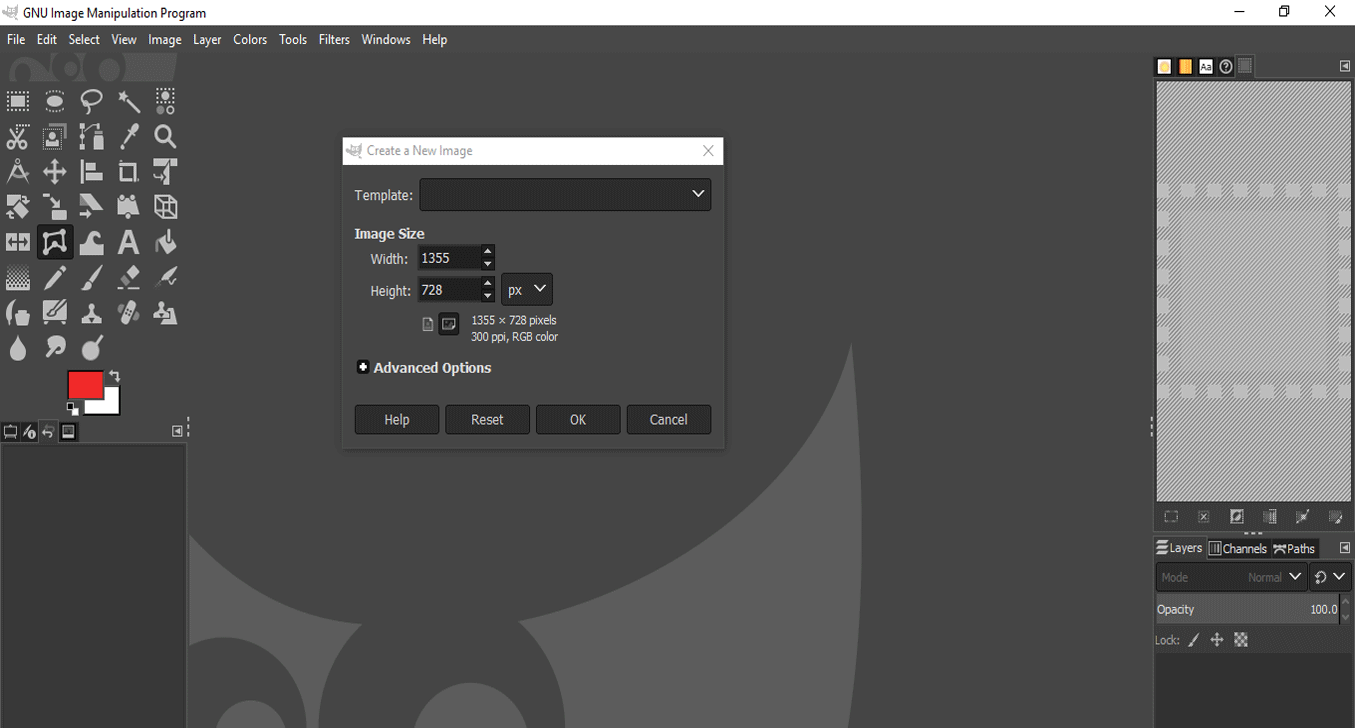
Task: Select the Paths tool in the toolbox
Action: pos(92,136)
